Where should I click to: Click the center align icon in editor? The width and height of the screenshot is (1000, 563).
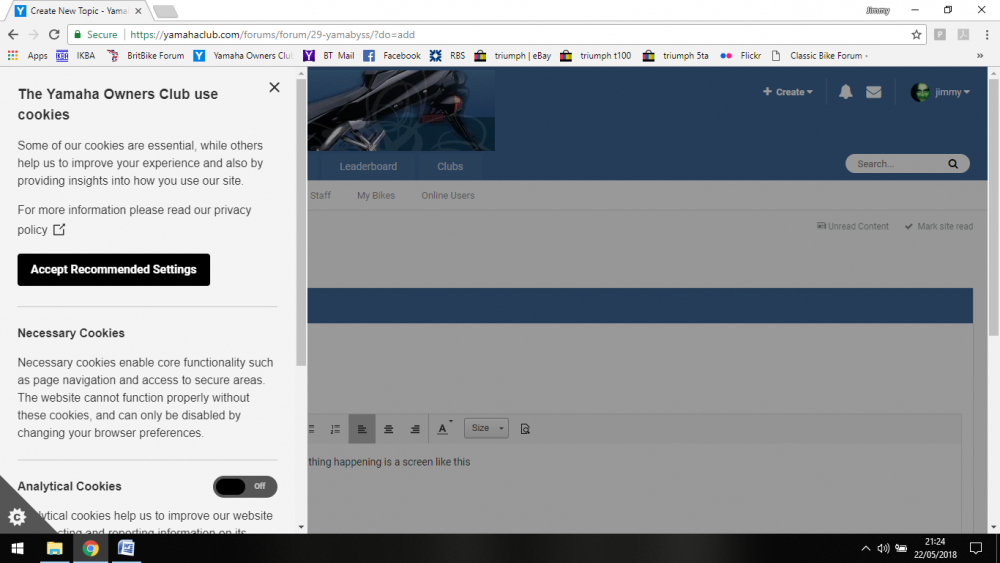389,429
